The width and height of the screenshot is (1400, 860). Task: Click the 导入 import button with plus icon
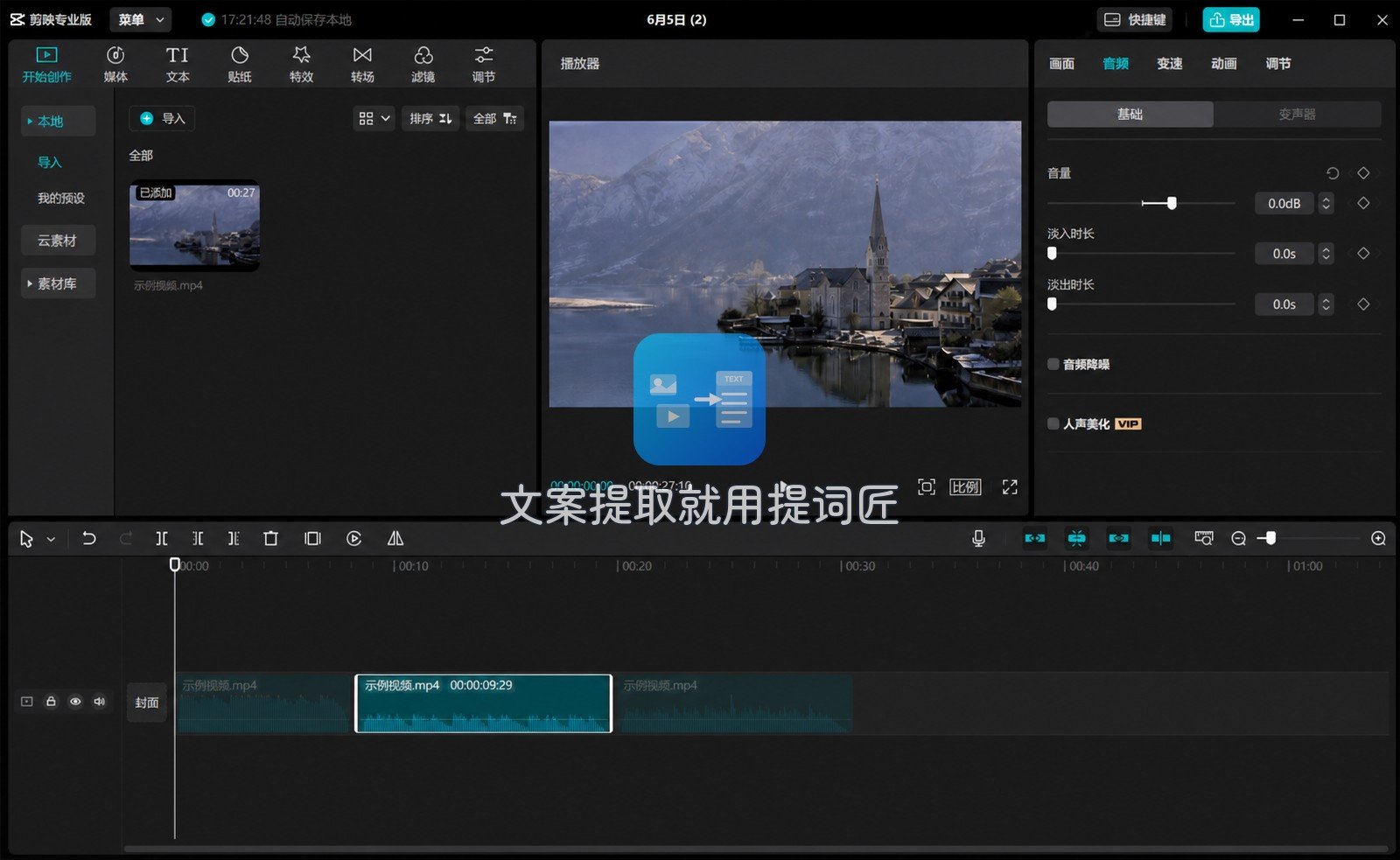tap(162, 118)
